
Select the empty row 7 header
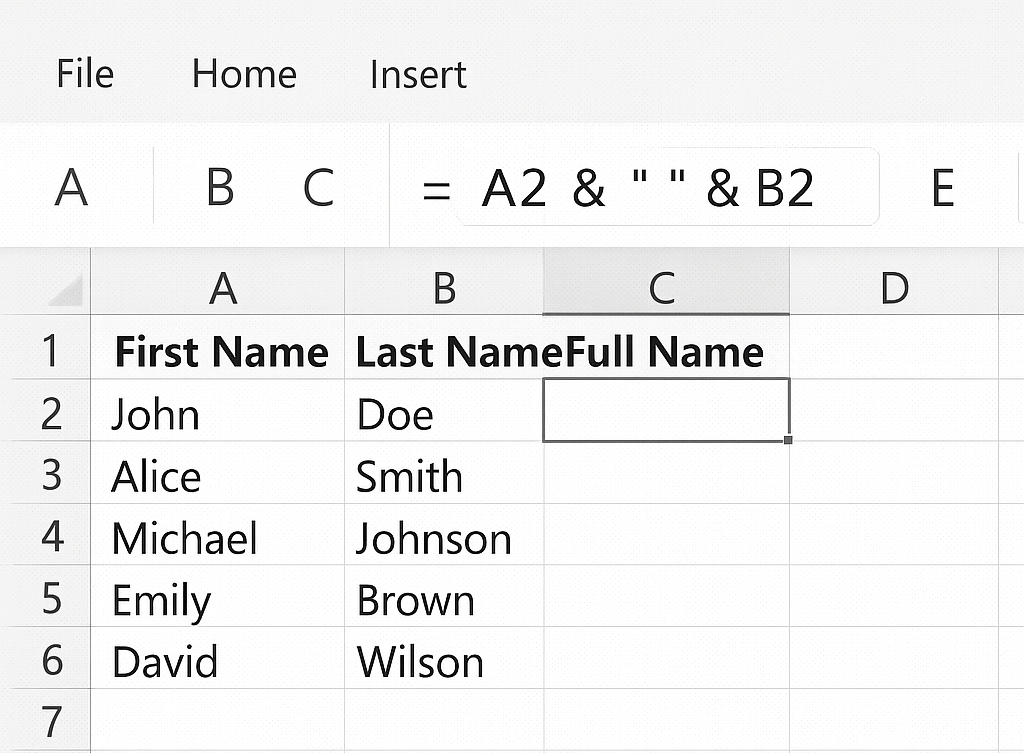pos(51,722)
